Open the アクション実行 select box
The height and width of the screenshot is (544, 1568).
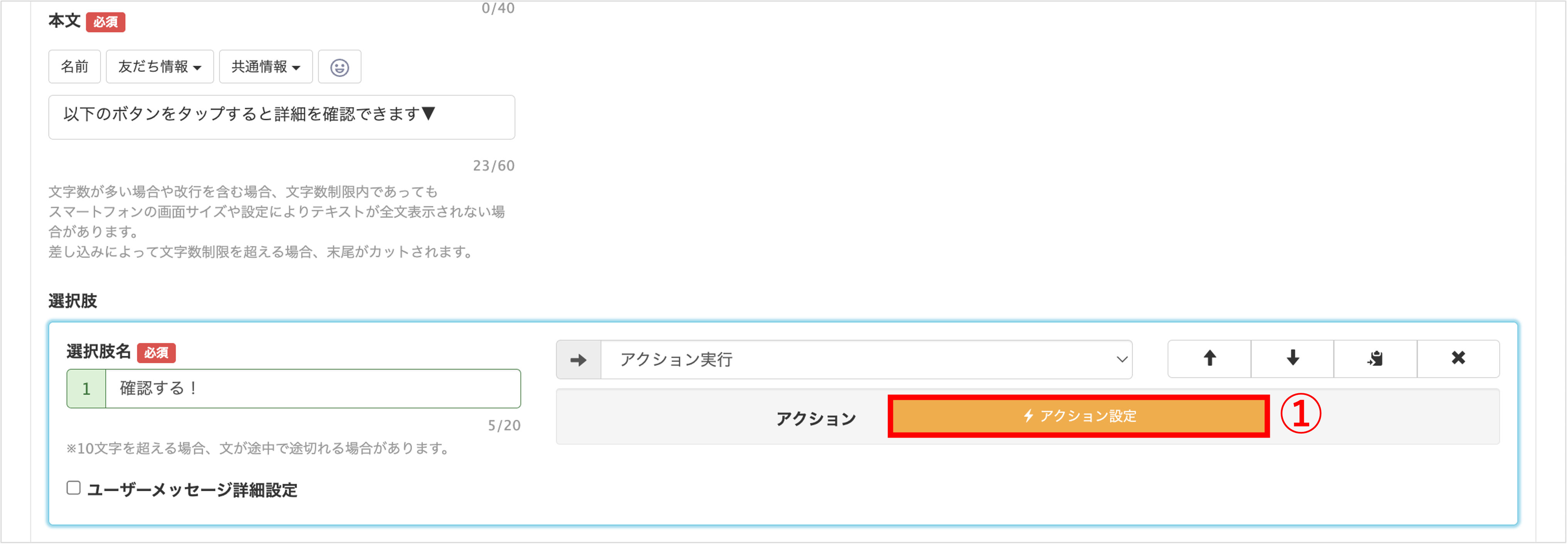point(866,360)
